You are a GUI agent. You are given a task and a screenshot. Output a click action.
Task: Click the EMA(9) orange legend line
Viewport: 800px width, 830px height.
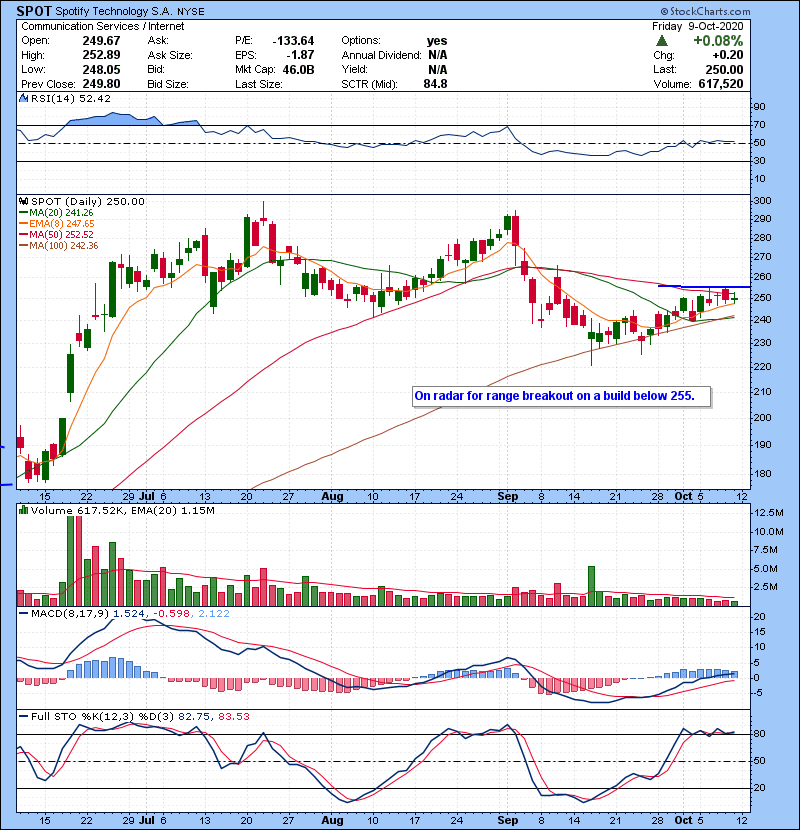click(24, 224)
